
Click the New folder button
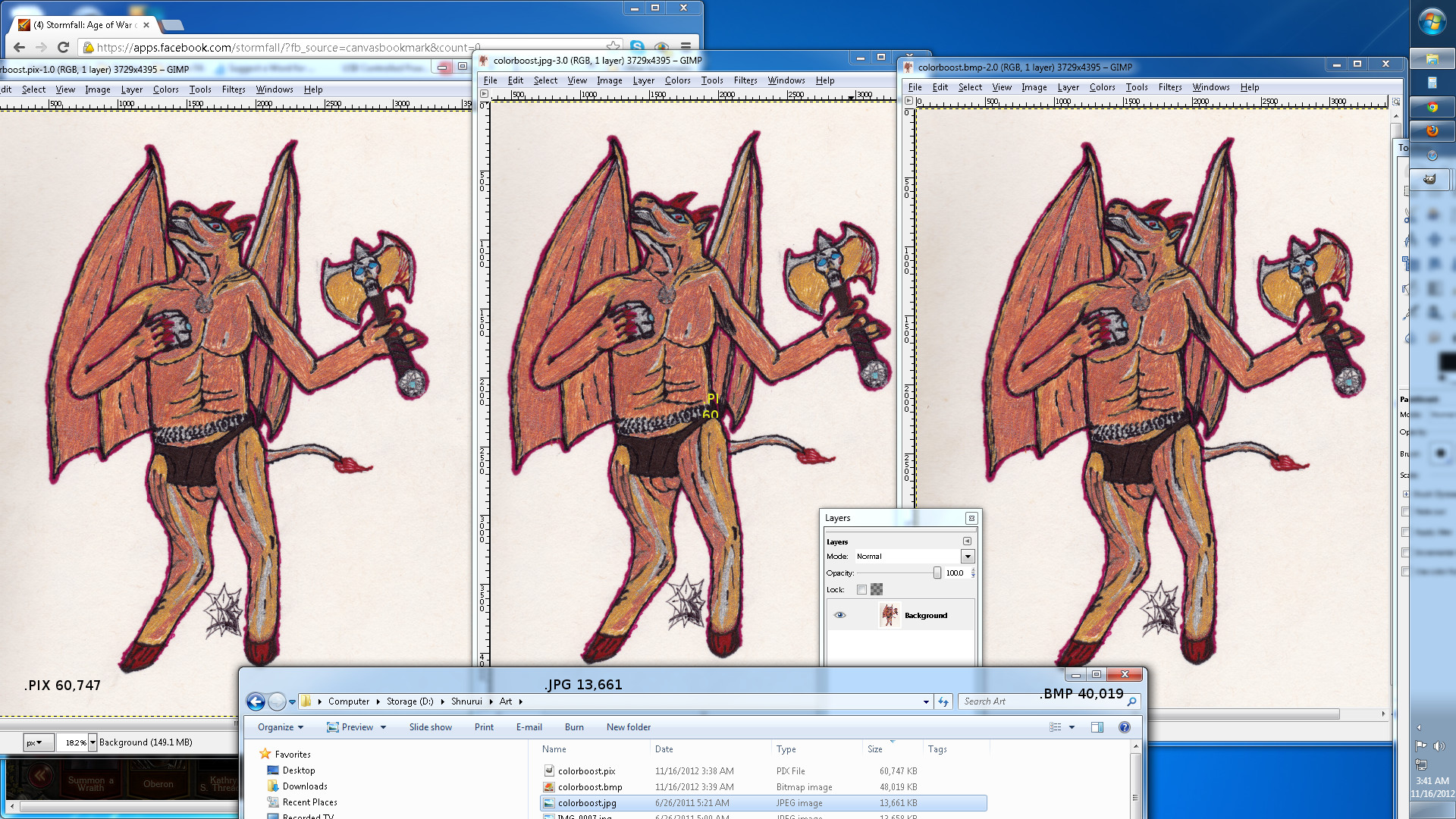tap(628, 727)
